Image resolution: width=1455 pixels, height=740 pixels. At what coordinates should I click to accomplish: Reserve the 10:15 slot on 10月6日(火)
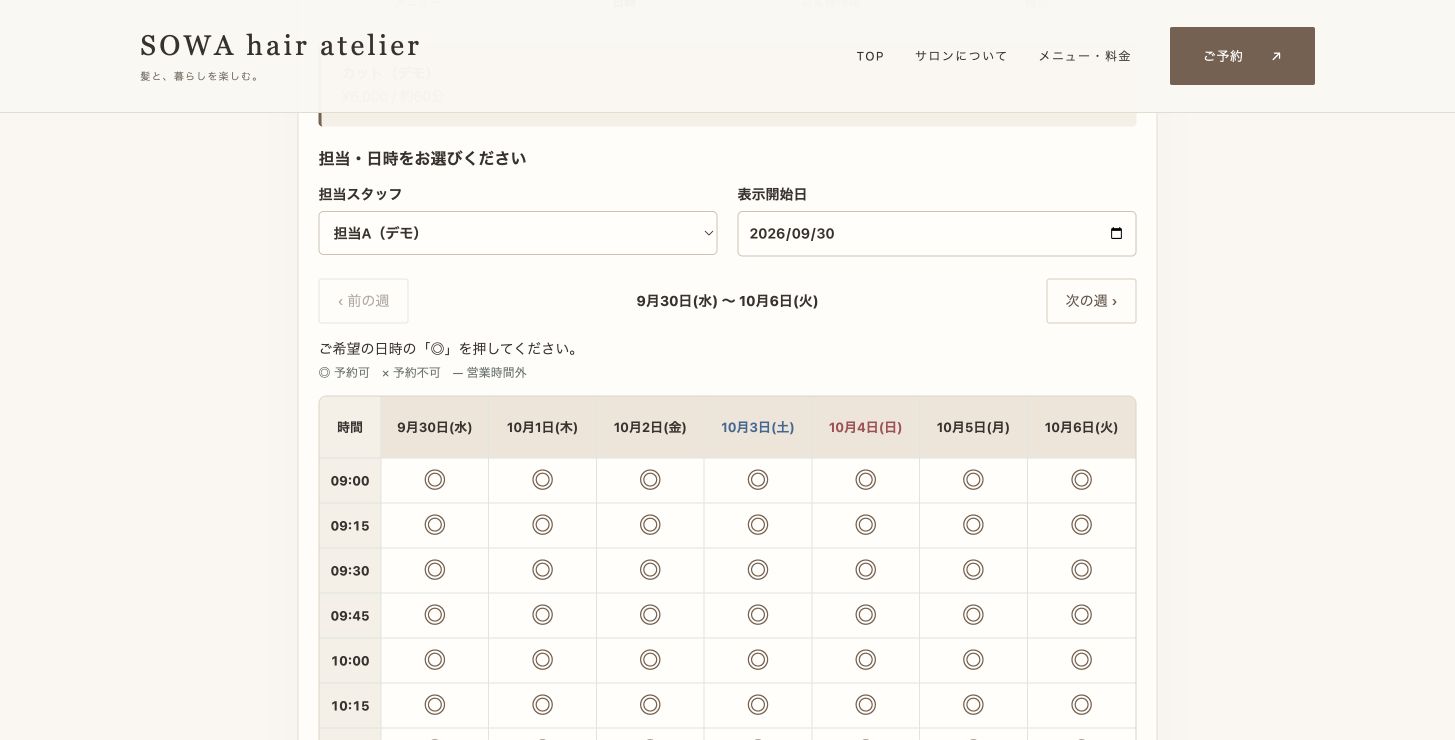tap(1081, 705)
